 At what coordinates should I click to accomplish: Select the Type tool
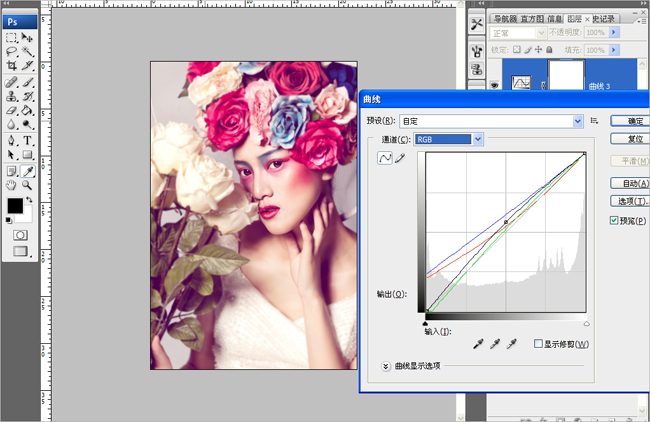[x=27, y=141]
